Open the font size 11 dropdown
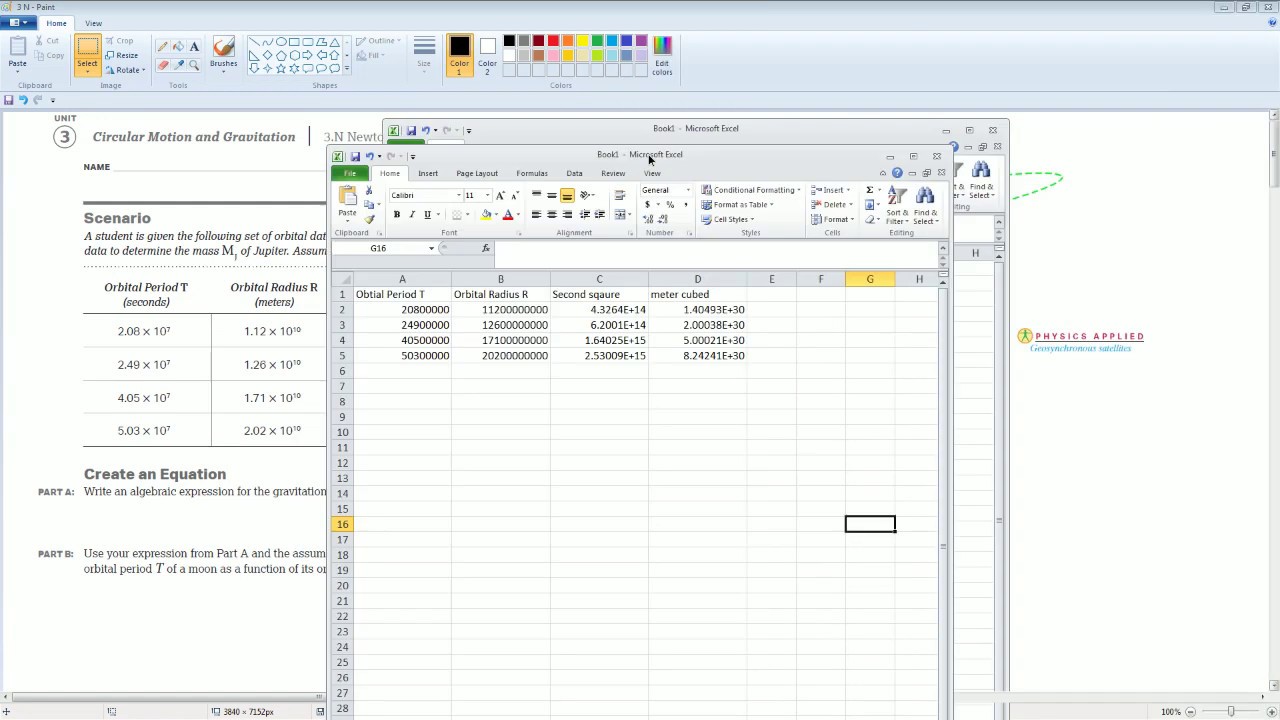Screen dimensions: 1280x720 [x=487, y=195]
